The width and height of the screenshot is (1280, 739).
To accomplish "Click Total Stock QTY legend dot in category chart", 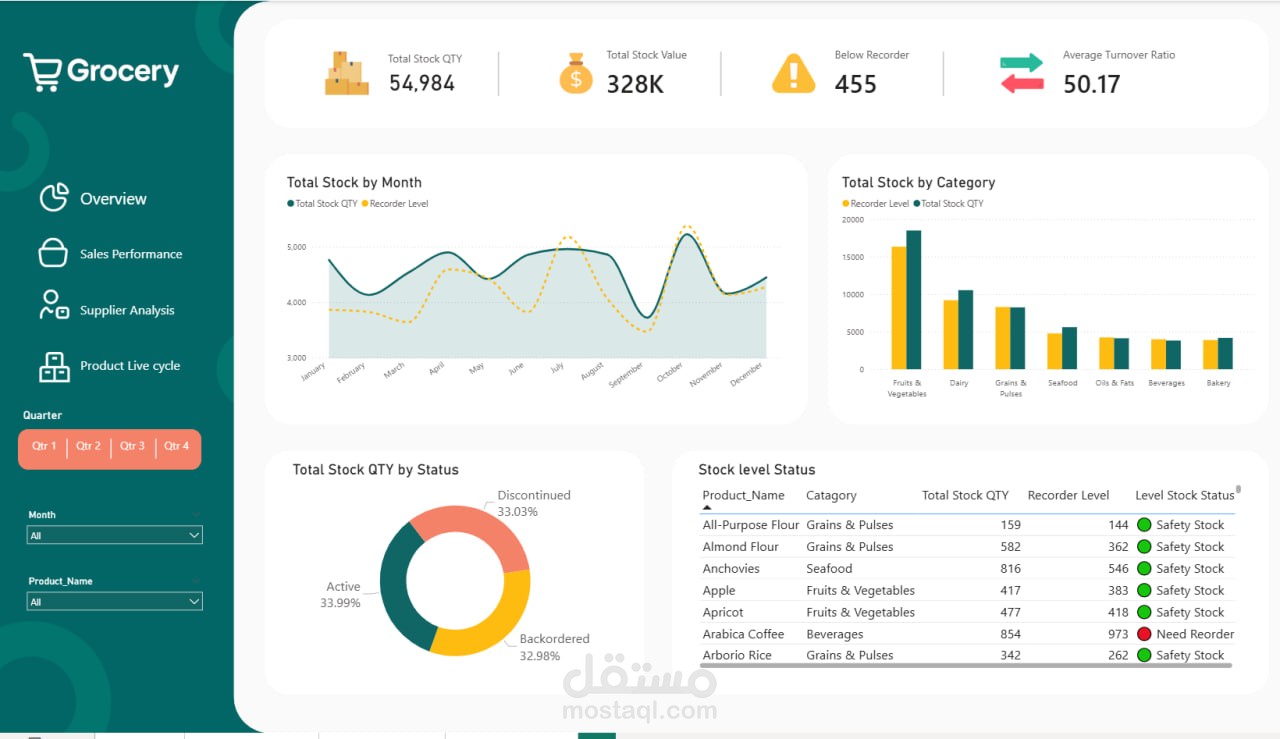I will 916,204.
